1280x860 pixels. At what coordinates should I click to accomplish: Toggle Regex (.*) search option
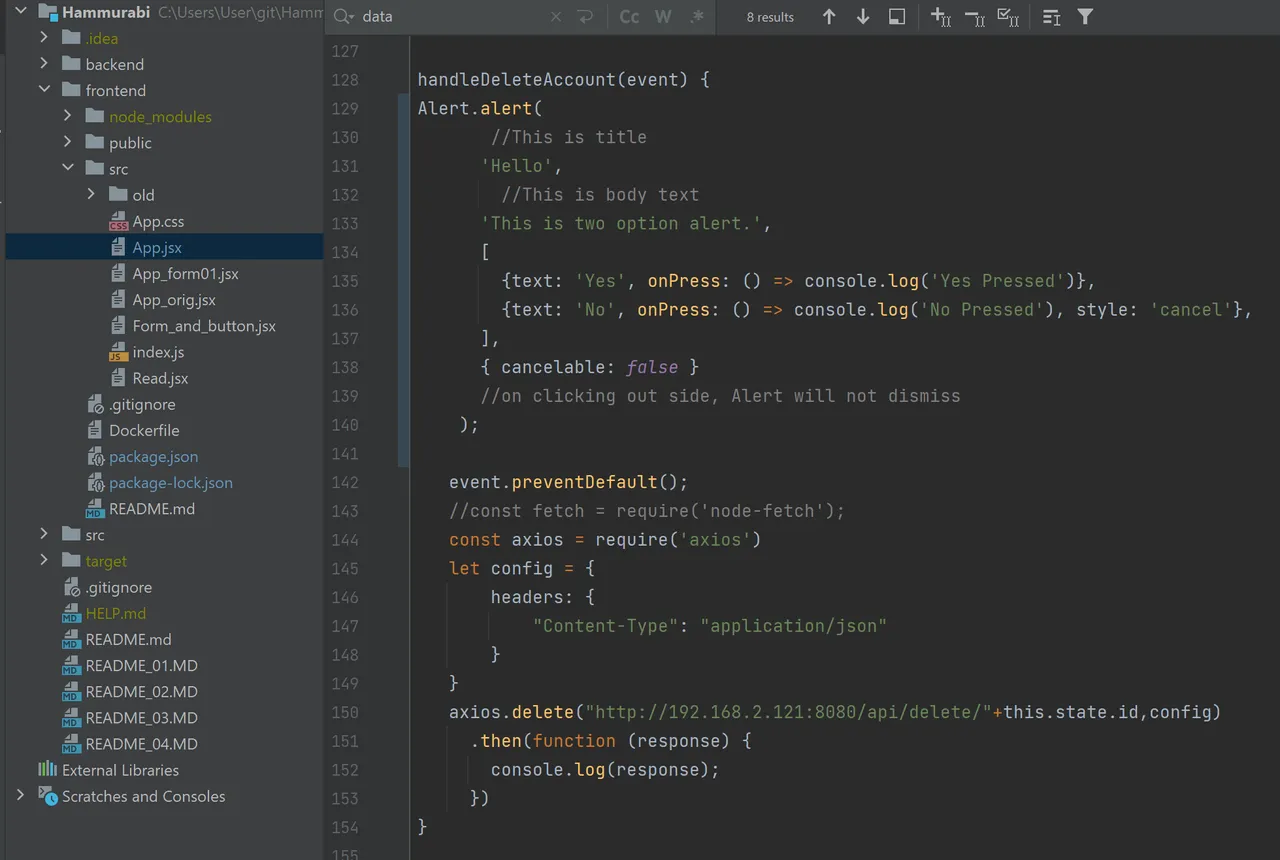(697, 17)
